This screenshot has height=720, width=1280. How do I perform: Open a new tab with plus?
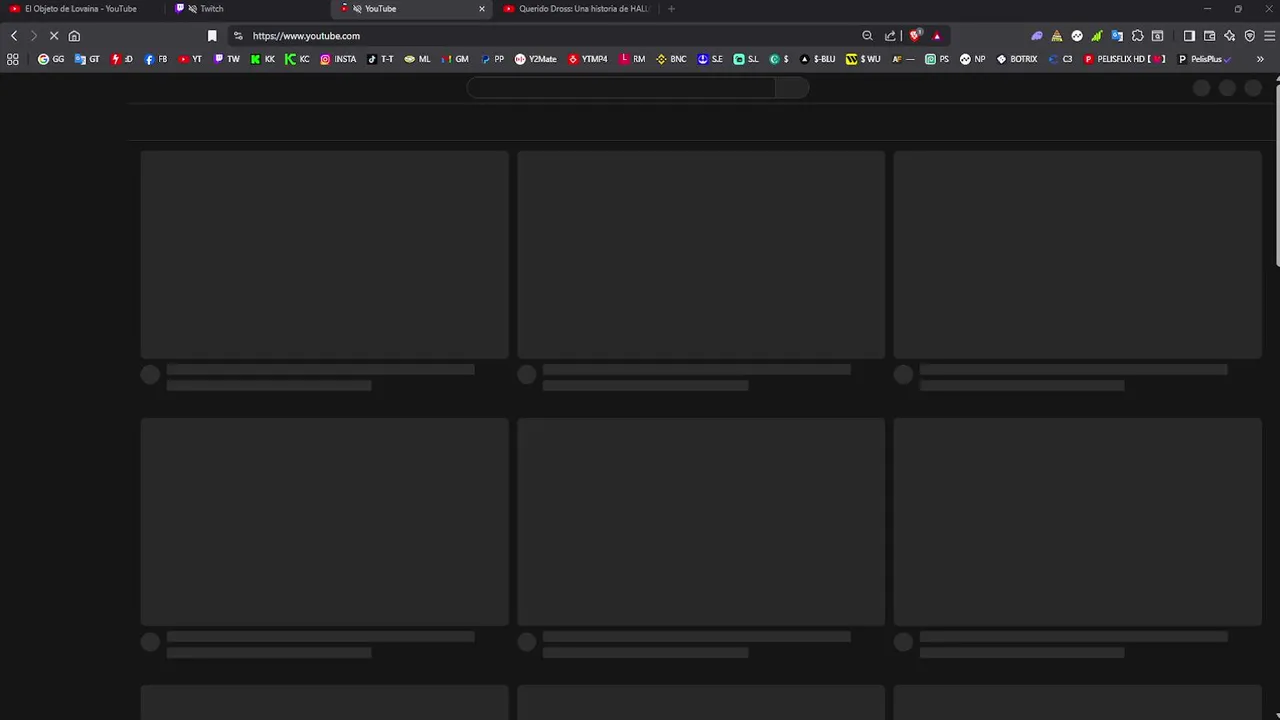(x=671, y=9)
